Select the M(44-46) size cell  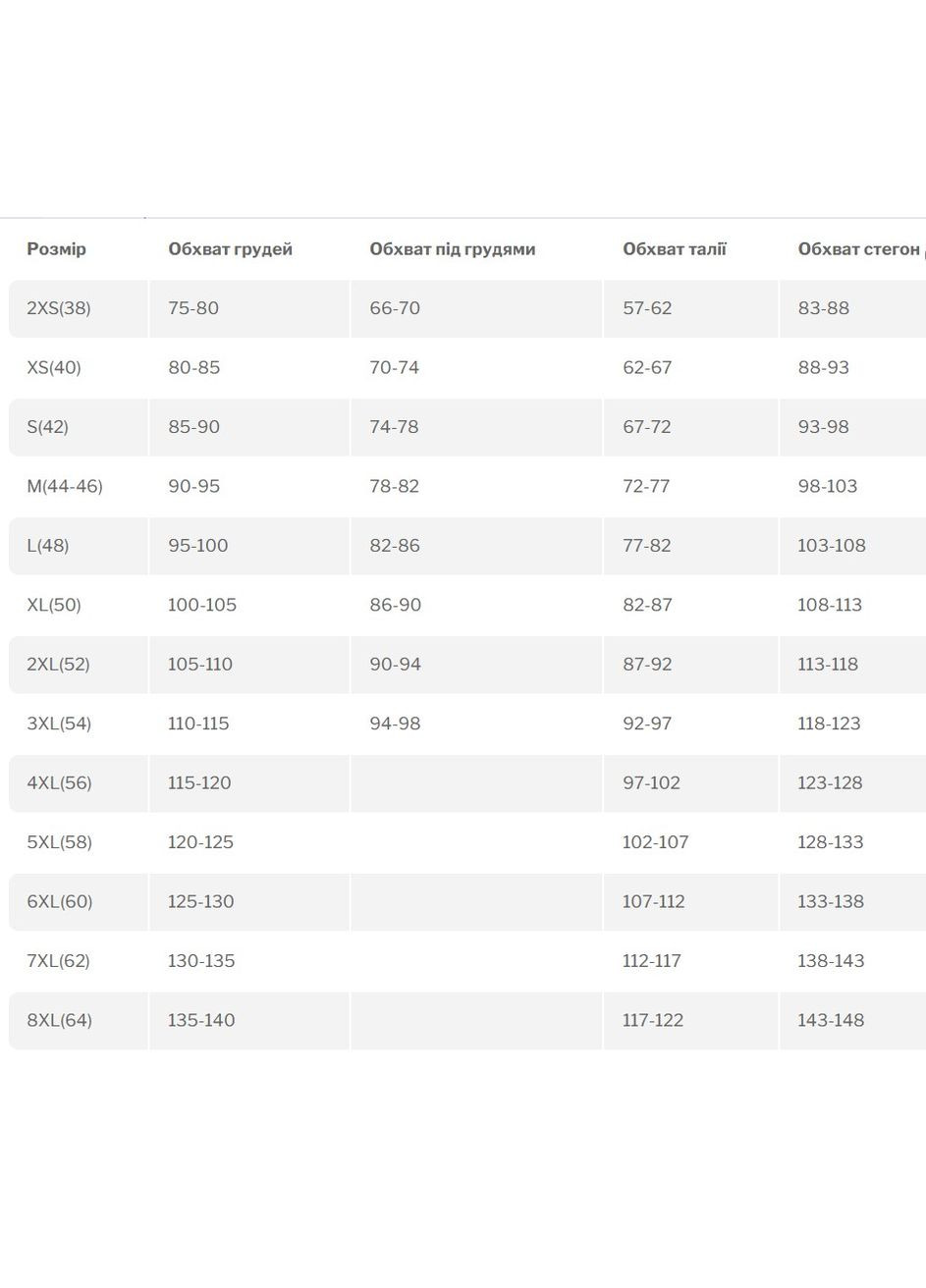click(x=65, y=486)
